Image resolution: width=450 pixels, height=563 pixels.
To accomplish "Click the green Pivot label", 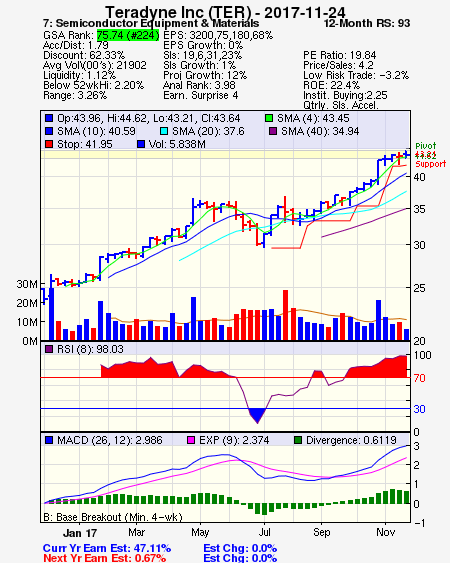I will tap(426, 146).
